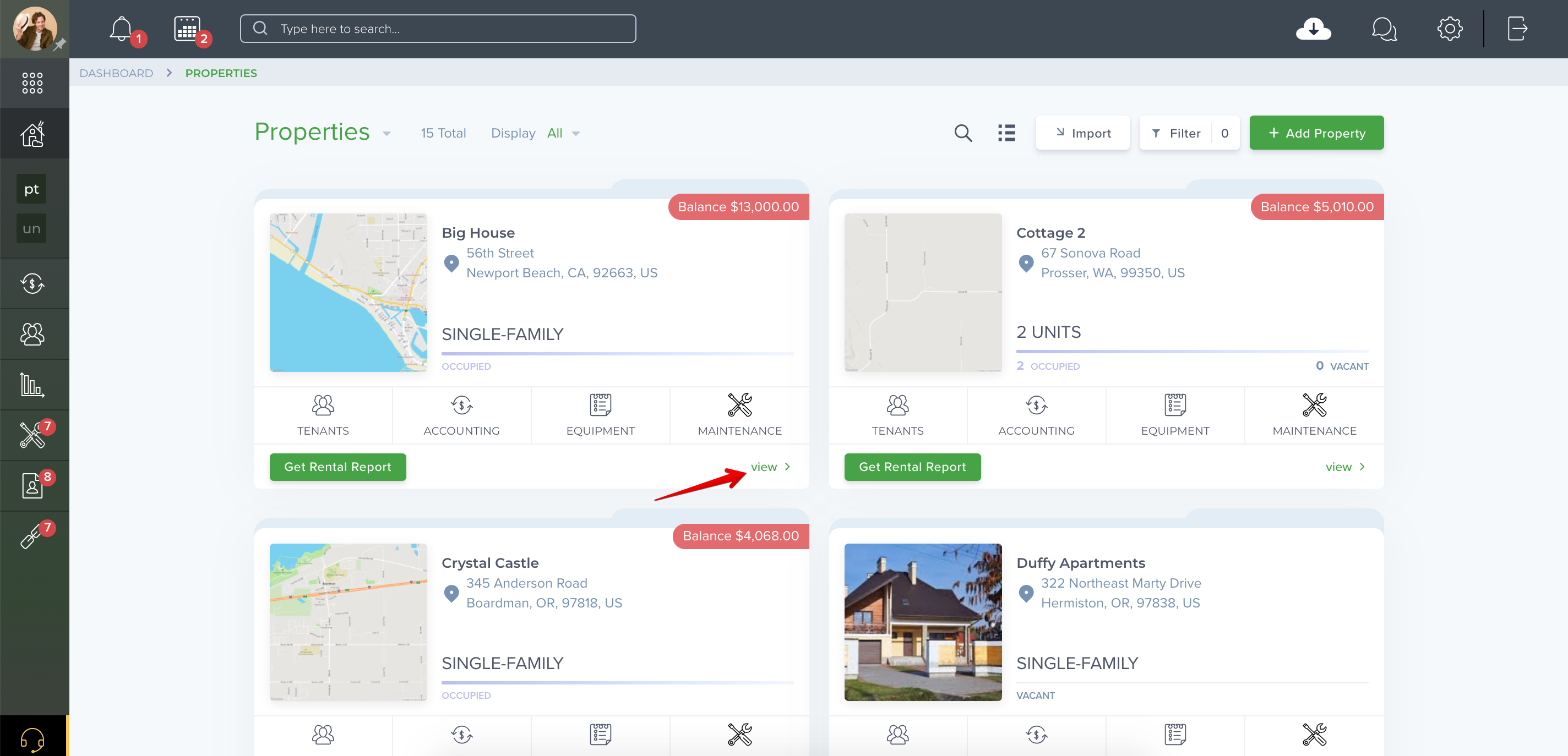This screenshot has width=1568, height=756.
Task: Focus the top search field
Action: 438,29
